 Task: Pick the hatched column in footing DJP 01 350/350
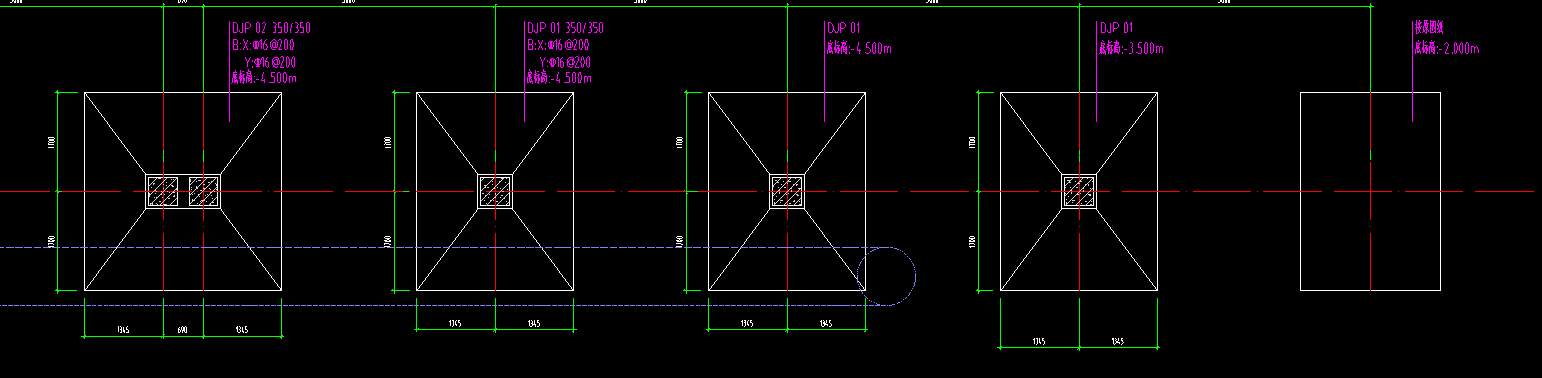pos(495,191)
